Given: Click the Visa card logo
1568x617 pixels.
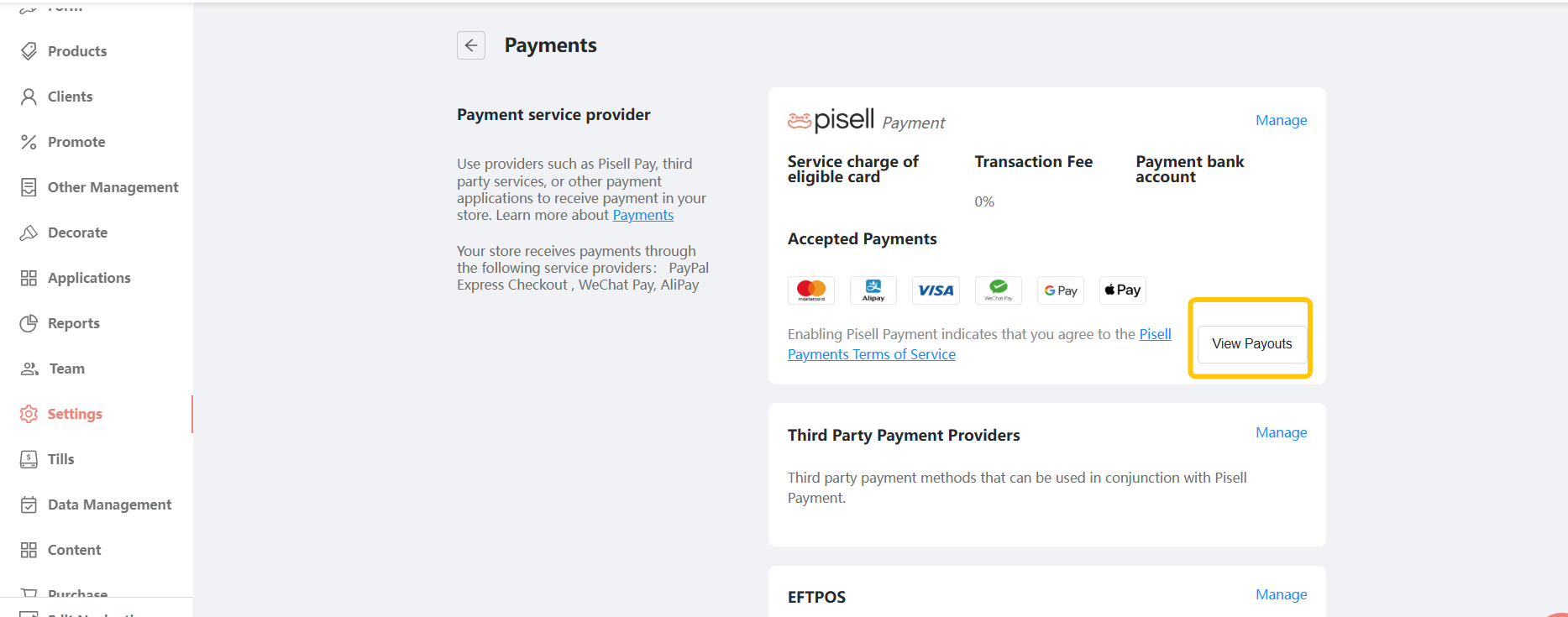Looking at the screenshot, I should (x=936, y=290).
